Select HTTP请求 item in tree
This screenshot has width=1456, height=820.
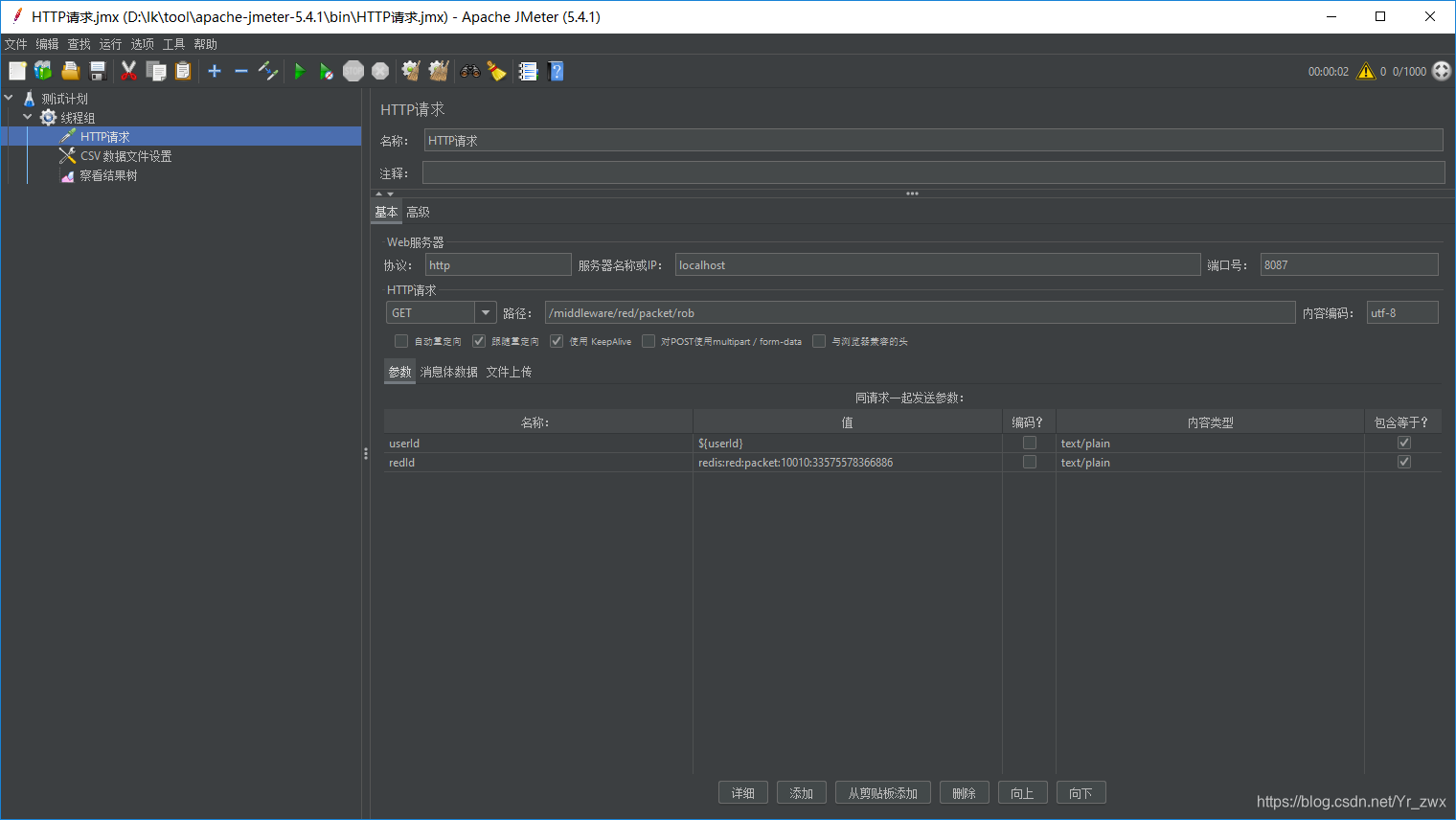(x=105, y=136)
